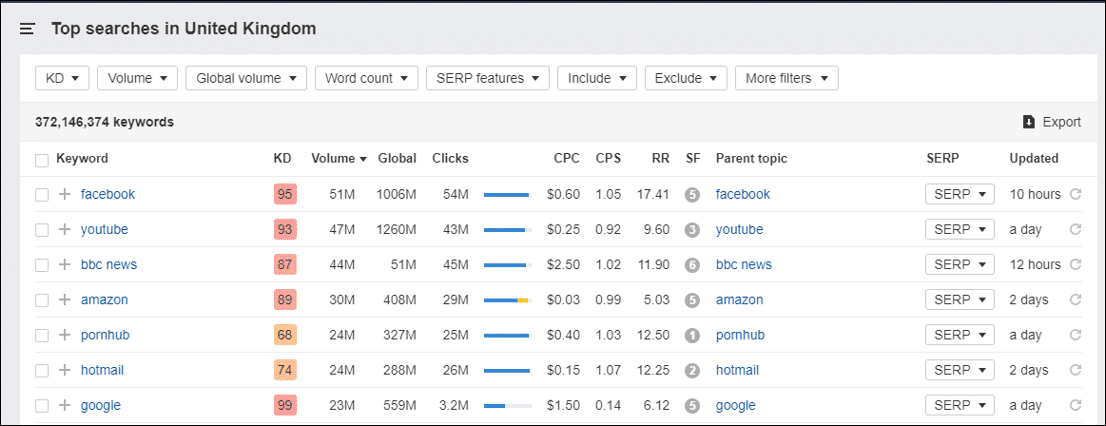1106x426 pixels.
Task: Click the amazon clicks distribution bar
Action: tap(507, 300)
